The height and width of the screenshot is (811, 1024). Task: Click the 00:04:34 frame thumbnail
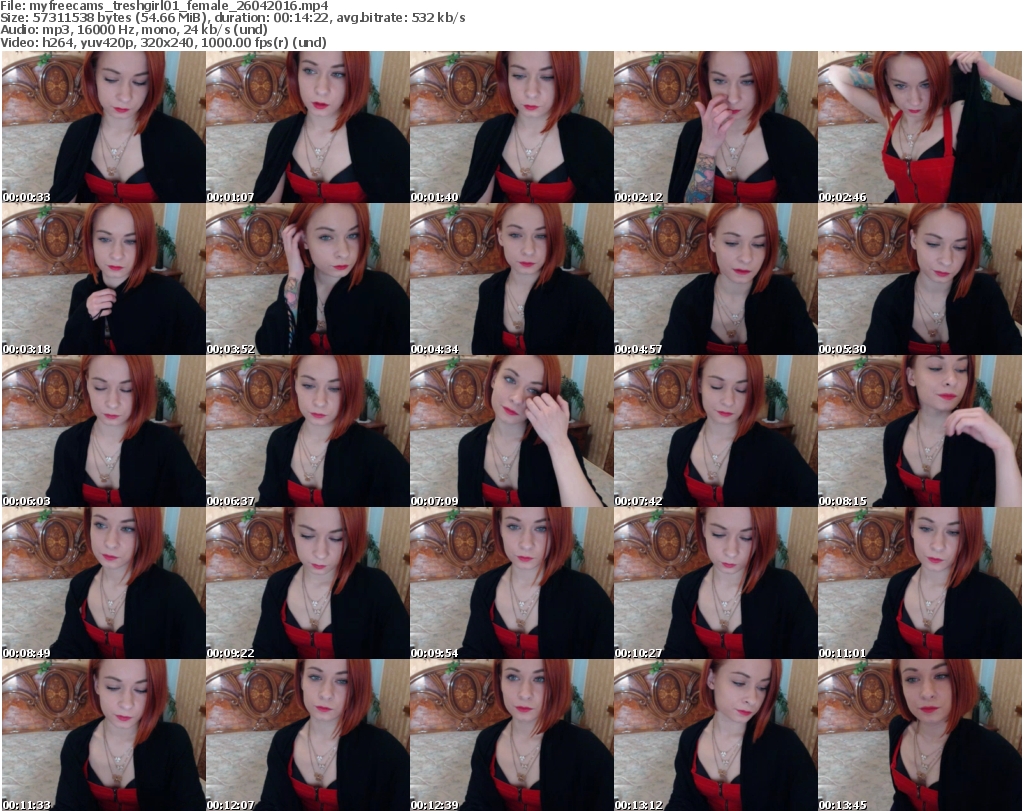511,279
